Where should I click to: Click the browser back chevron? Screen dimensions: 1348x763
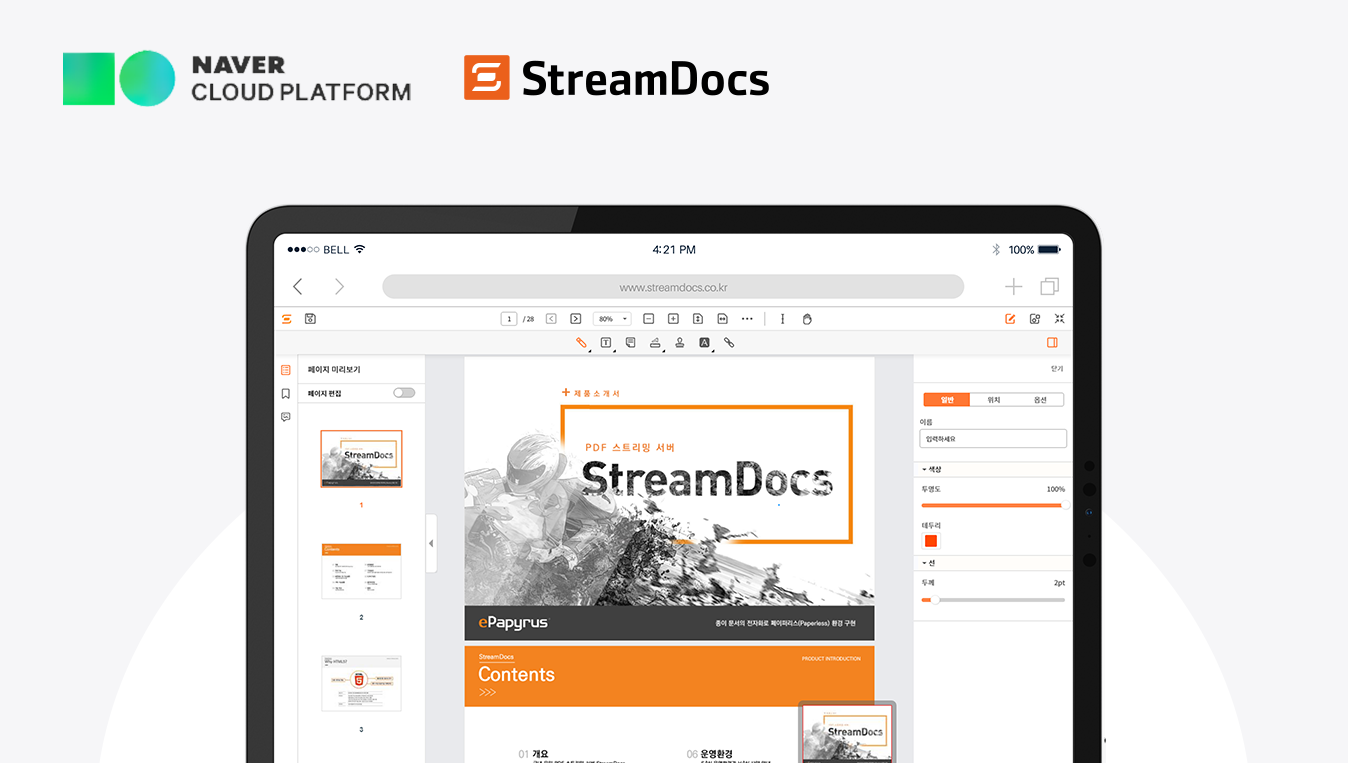pyautogui.click(x=298, y=287)
